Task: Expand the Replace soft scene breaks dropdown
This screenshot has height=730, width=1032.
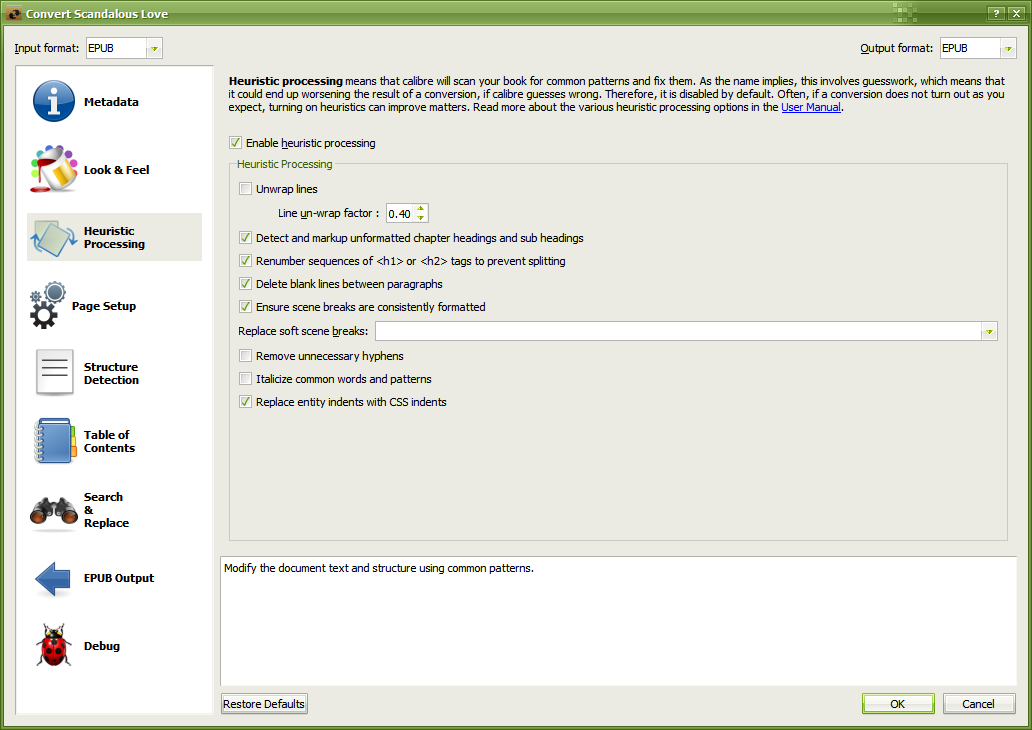Action: [x=988, y=332]
